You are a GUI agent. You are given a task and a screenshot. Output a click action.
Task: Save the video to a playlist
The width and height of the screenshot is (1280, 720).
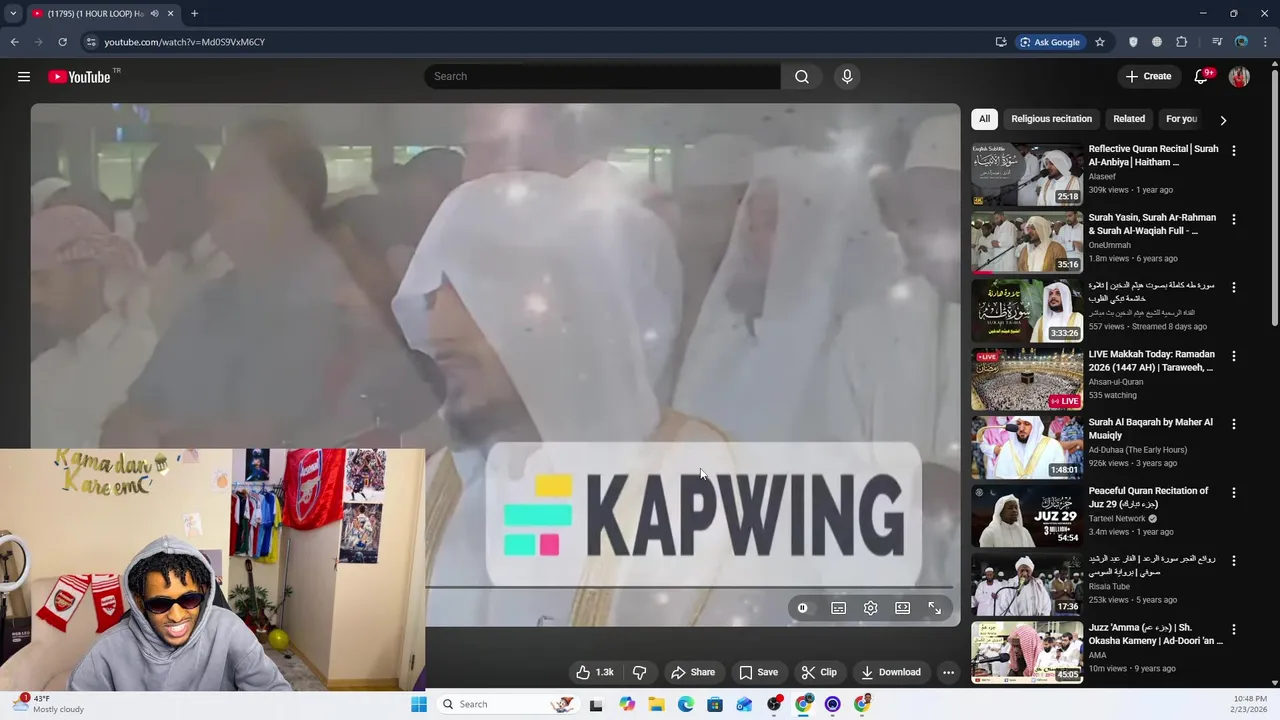click(x=758, y=672)
